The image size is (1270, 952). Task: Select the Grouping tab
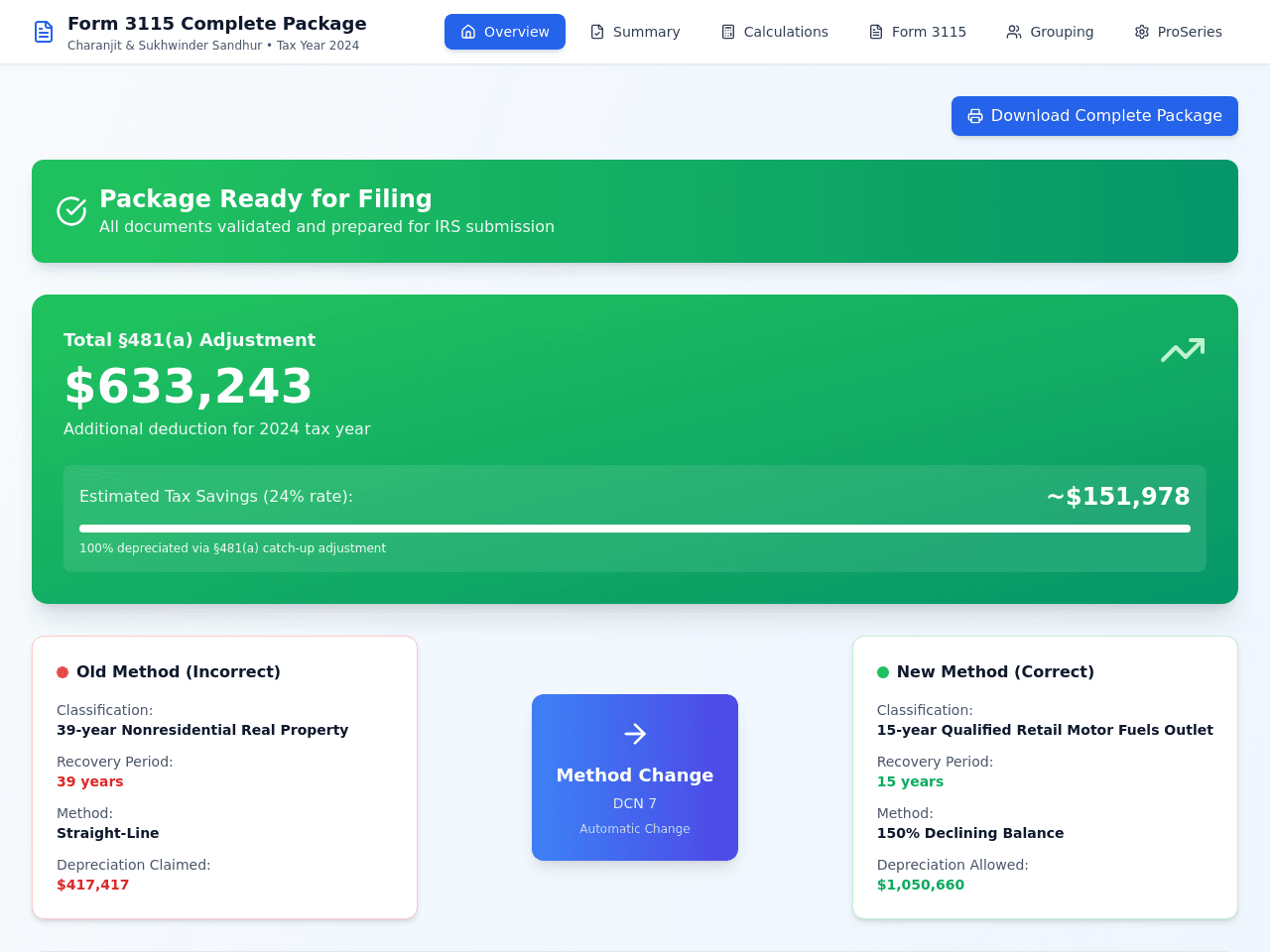(x=1050, y=32)
